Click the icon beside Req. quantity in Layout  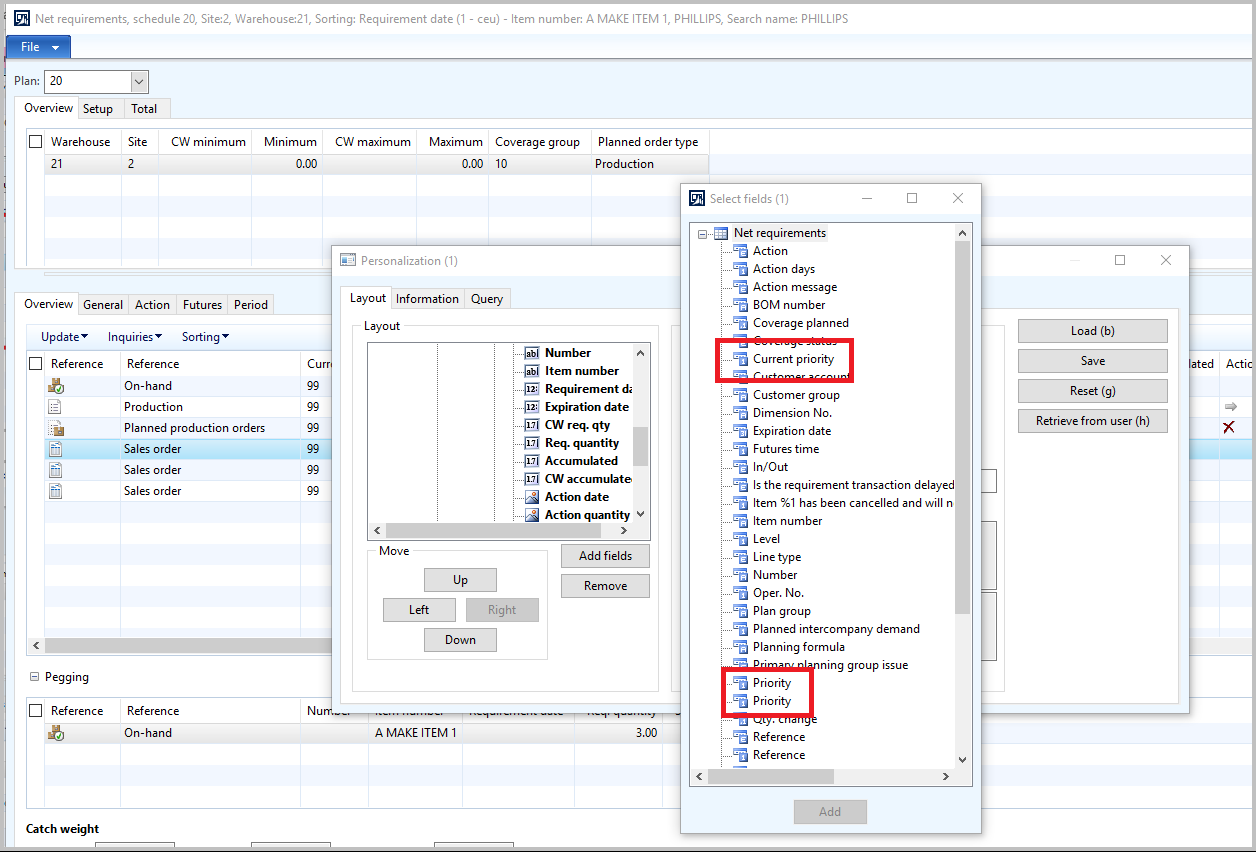[532, 443]
